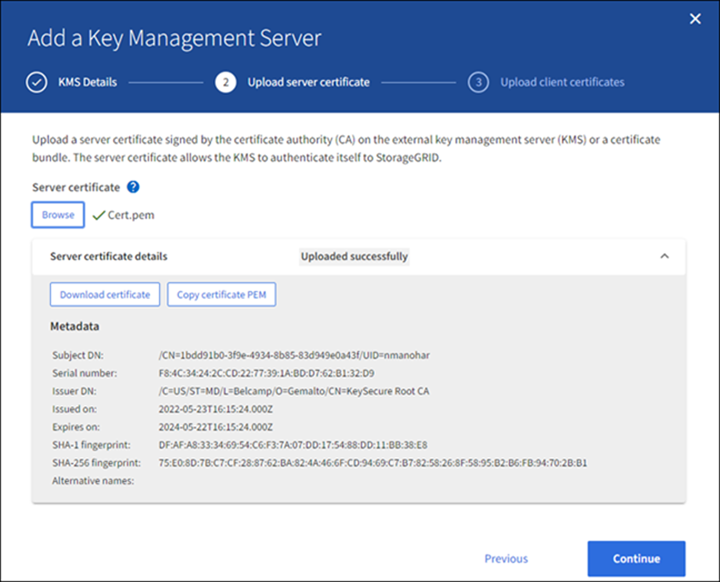720x582 pixels.
Task: Click the step 2 number circle
Action: tap(226, 82)
